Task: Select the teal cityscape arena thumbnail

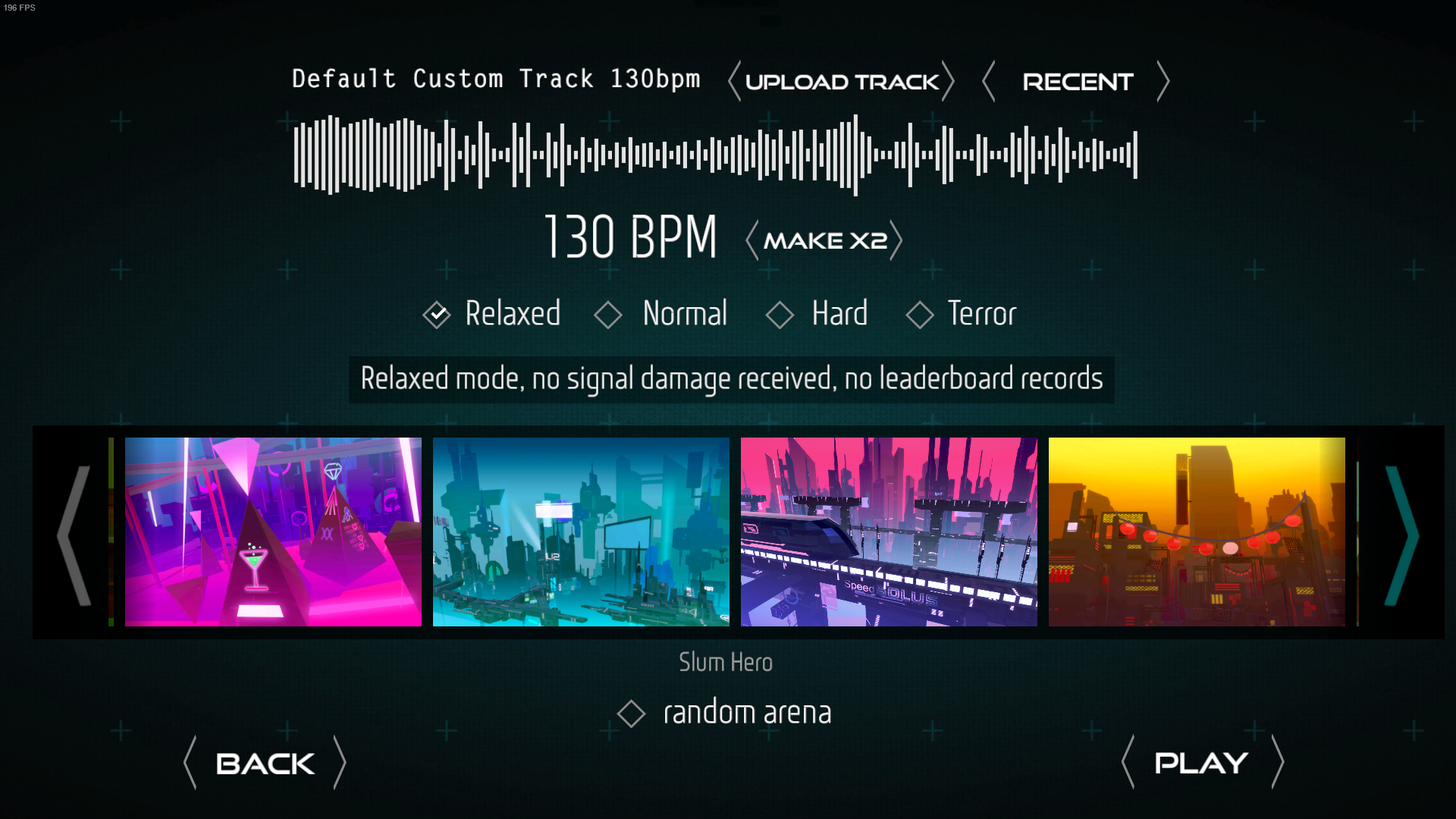Action: click(581, 531)
